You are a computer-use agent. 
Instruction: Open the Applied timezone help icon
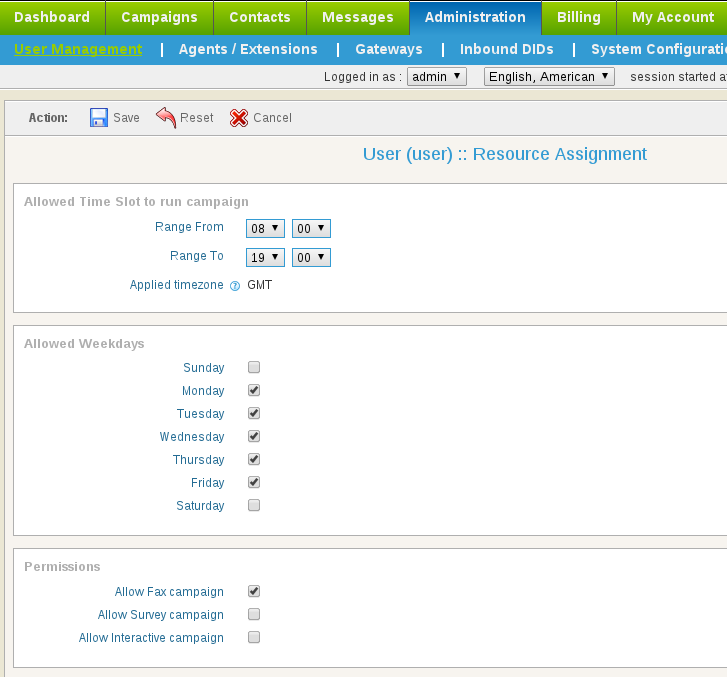pos(235,286)
